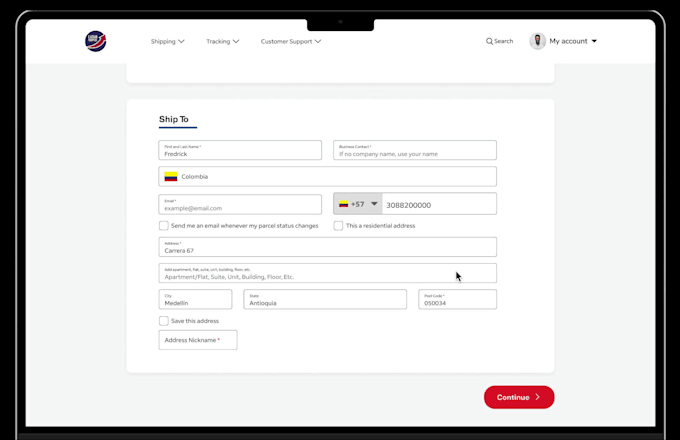Open the Colombia country selector
Screen dimensions: 680x440
[x=327, y=176]
